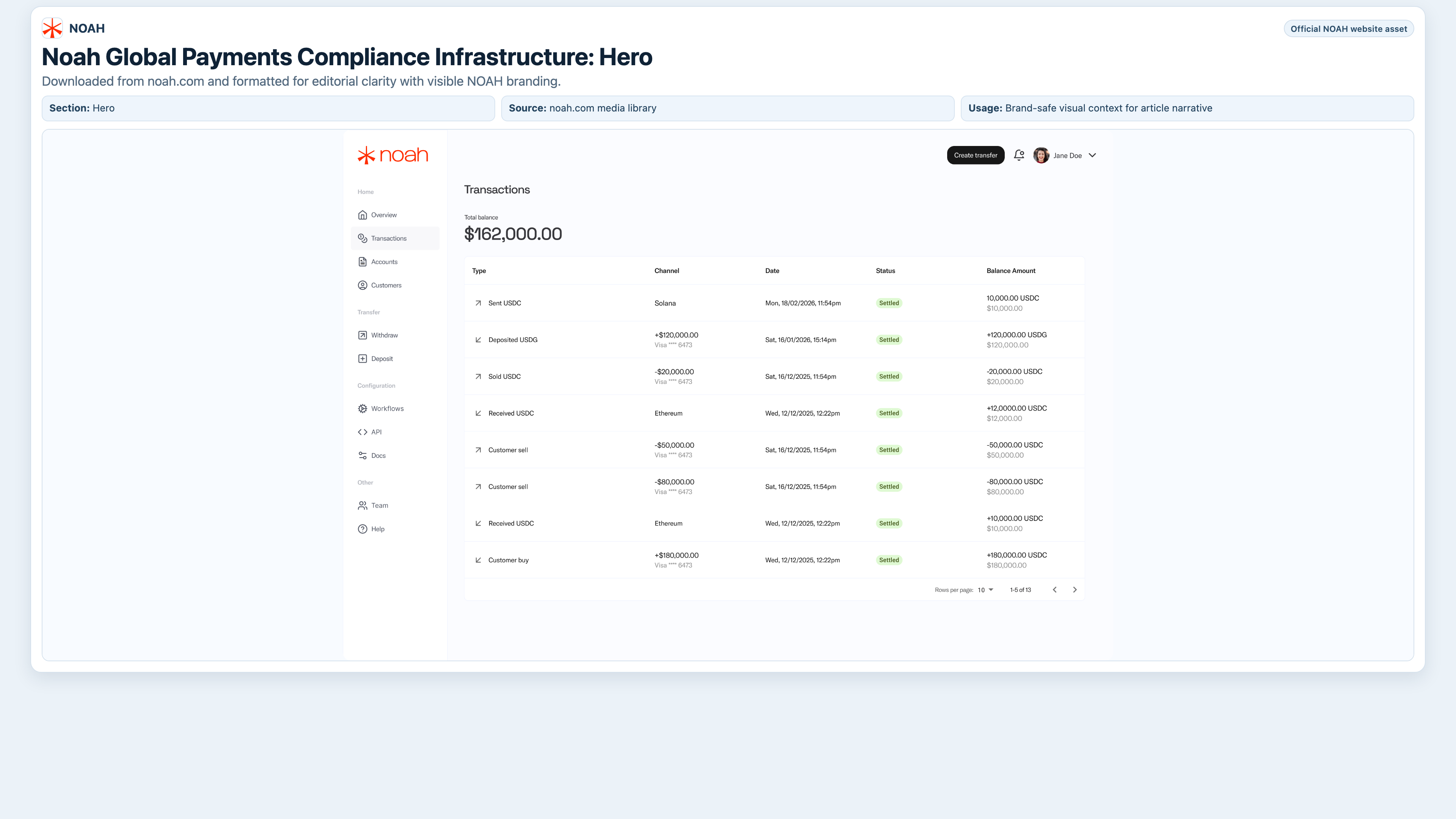This screenshot has height=819, width=1456.
Task: Open the Withdraw page
Action: (384, 334)
